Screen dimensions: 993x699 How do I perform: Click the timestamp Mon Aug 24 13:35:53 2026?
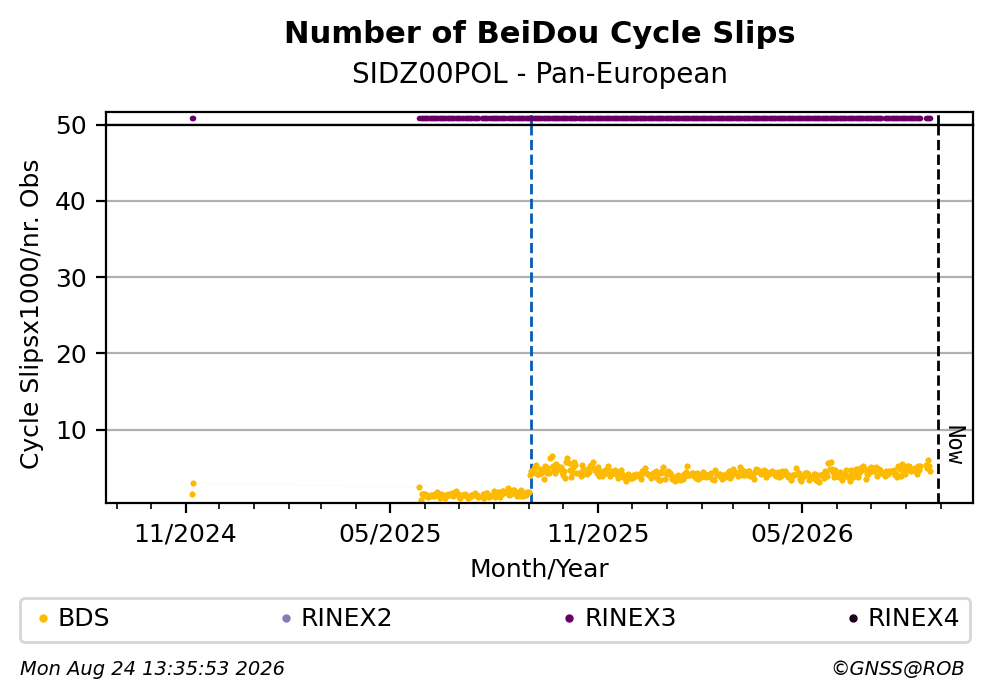[x=152, y=669]
